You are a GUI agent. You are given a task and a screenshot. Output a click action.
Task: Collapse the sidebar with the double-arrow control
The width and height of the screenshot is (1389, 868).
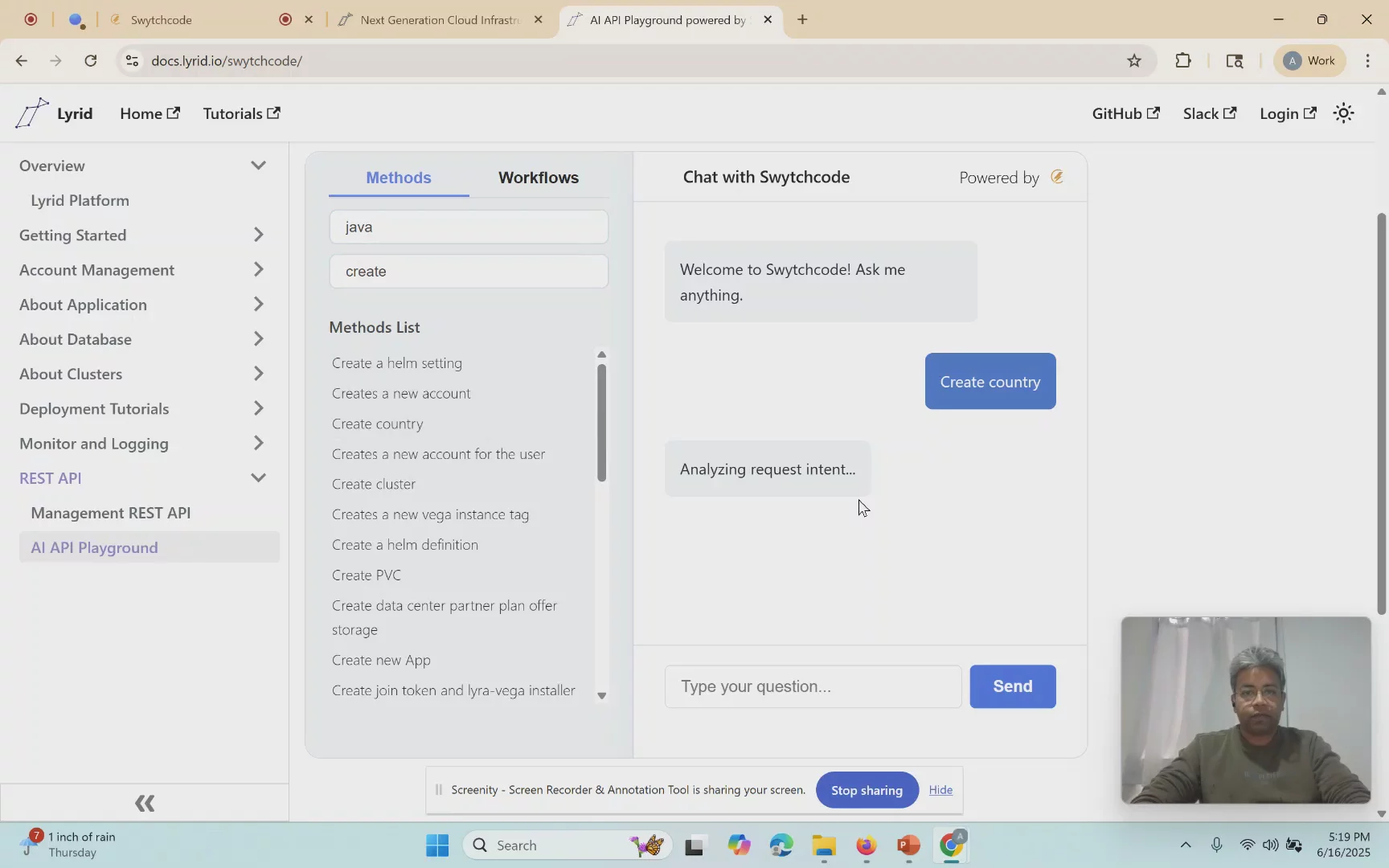coord(145,803)
